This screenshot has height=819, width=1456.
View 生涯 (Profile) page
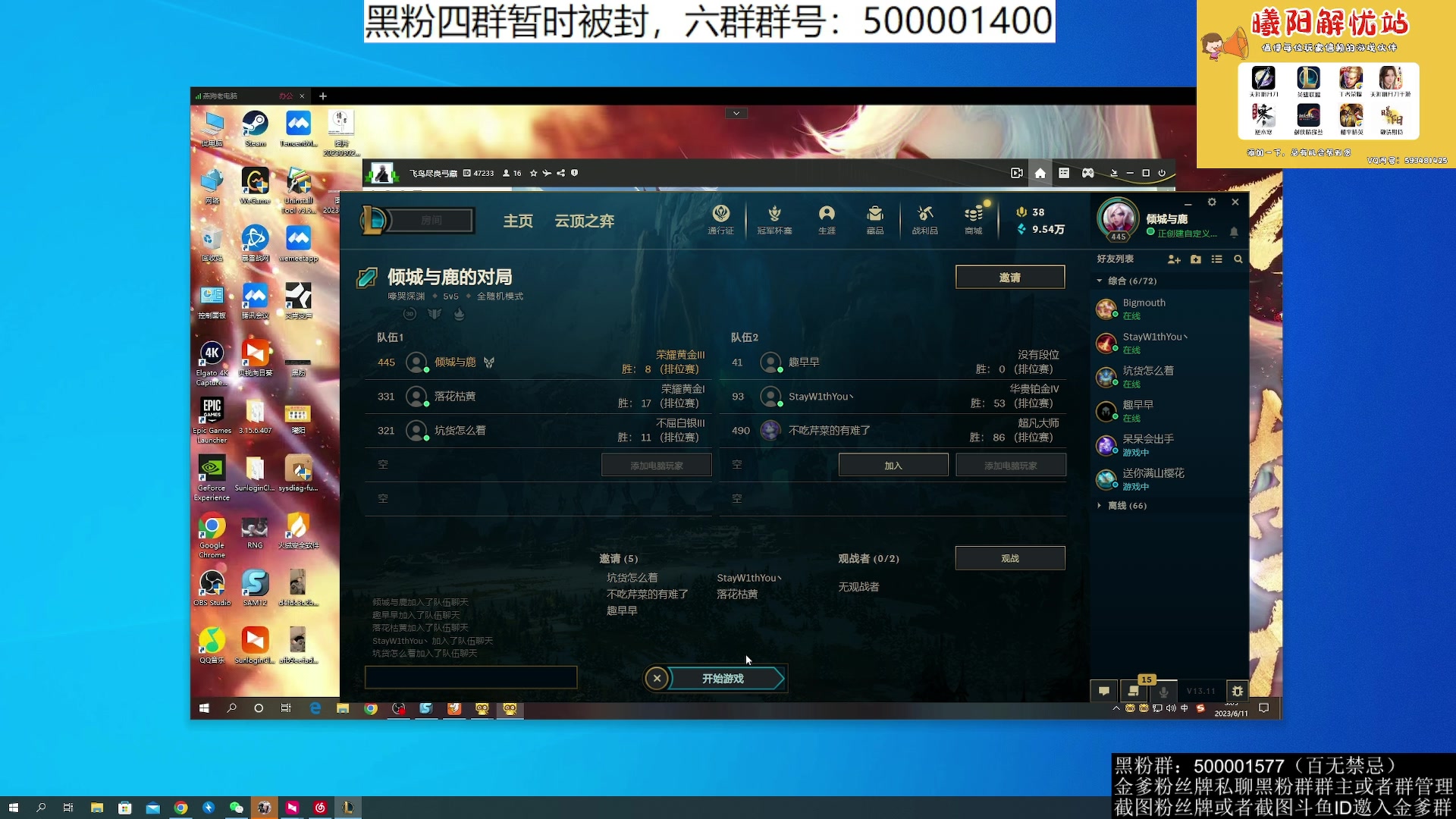pos(827,220)
